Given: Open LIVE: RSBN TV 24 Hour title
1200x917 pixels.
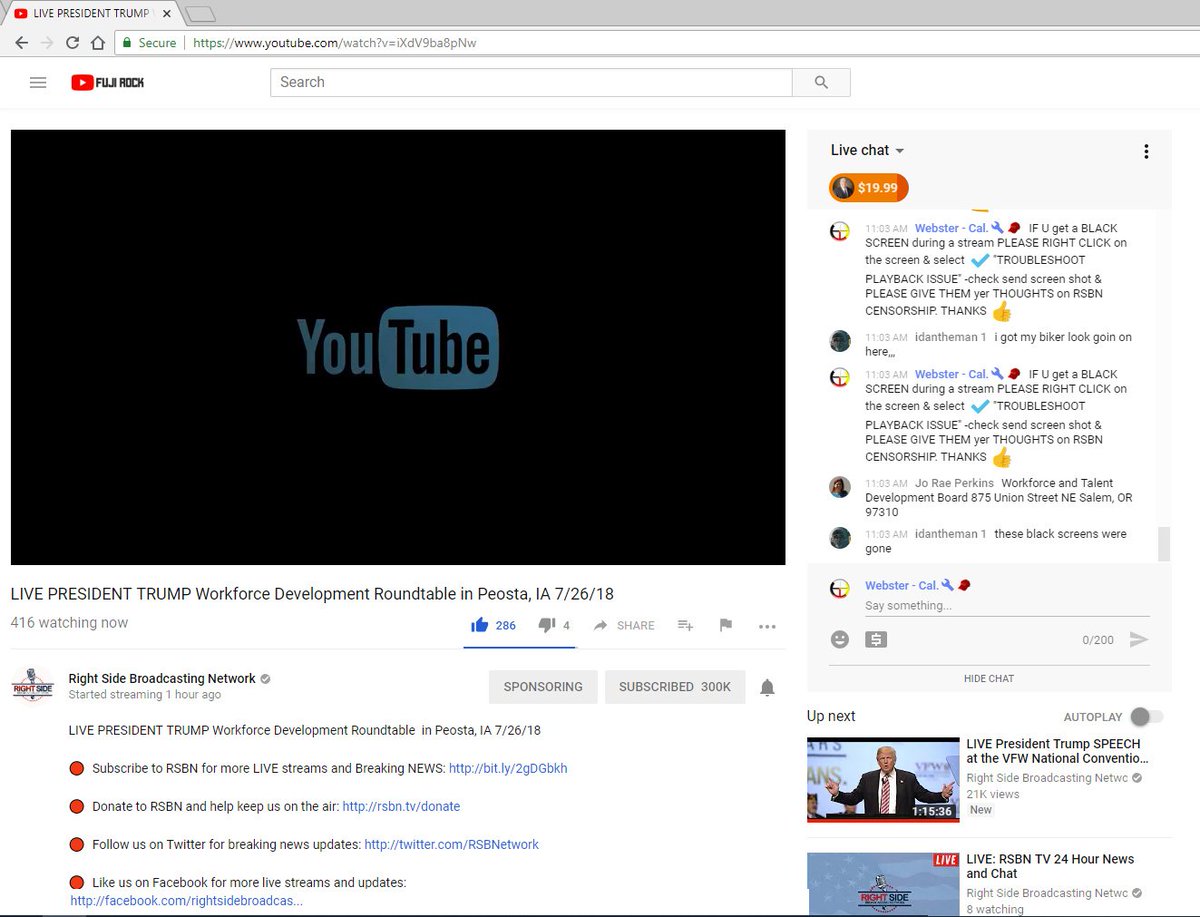Looking at the screenshot, I should click(1050, 866).
